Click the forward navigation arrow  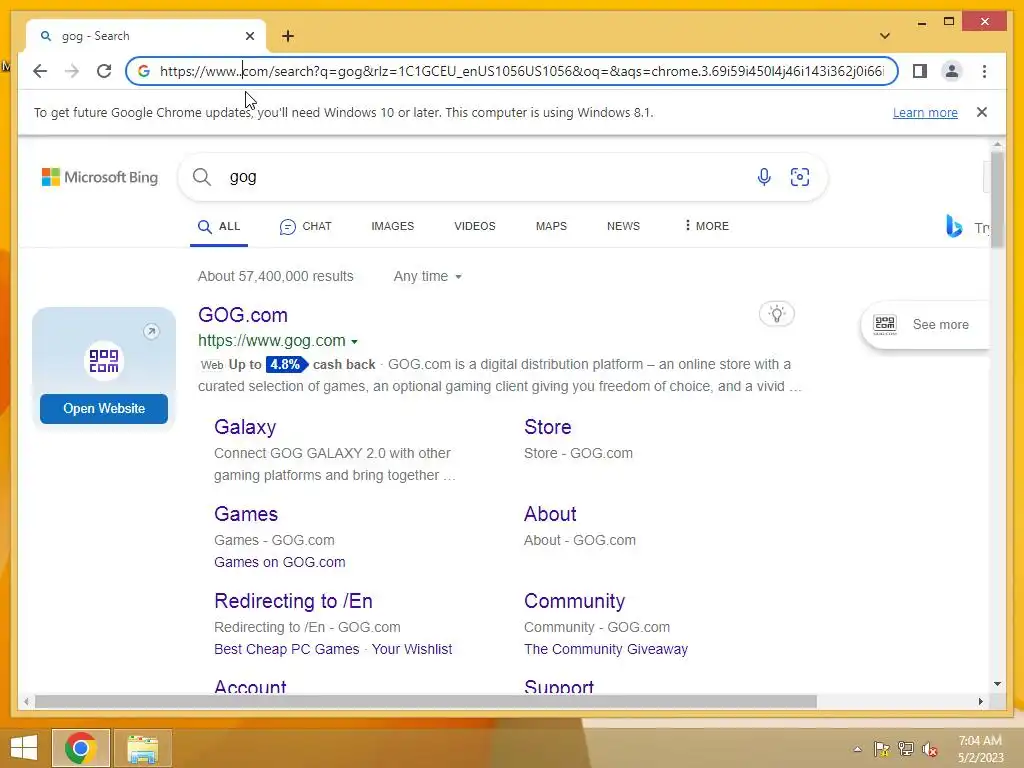(x=72, y=71)
